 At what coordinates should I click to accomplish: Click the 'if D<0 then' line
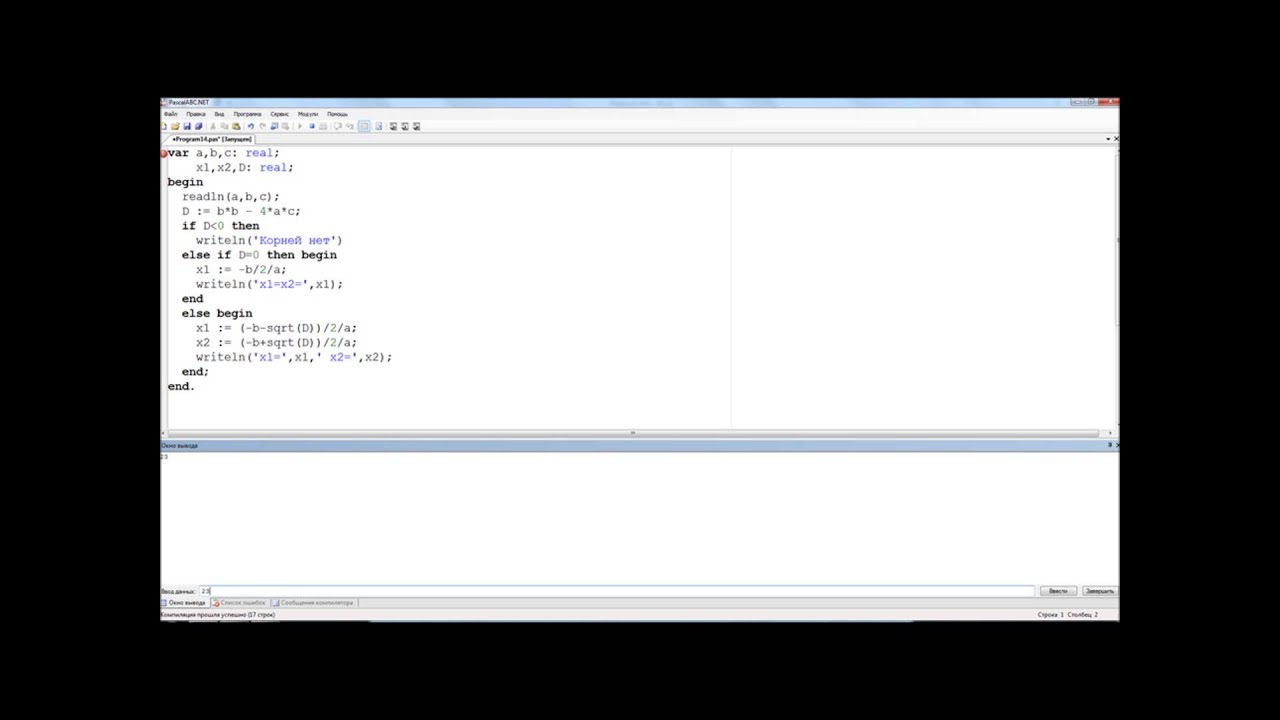(x=221, y=226)
